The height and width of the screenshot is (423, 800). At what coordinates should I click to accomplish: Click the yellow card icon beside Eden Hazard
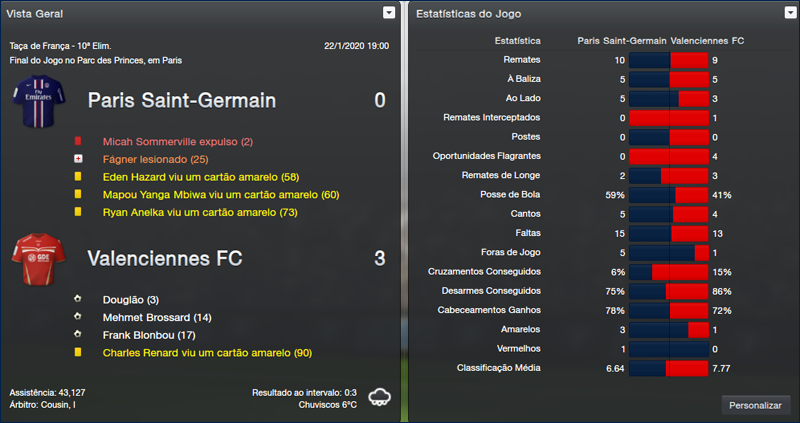pos(77,177)
